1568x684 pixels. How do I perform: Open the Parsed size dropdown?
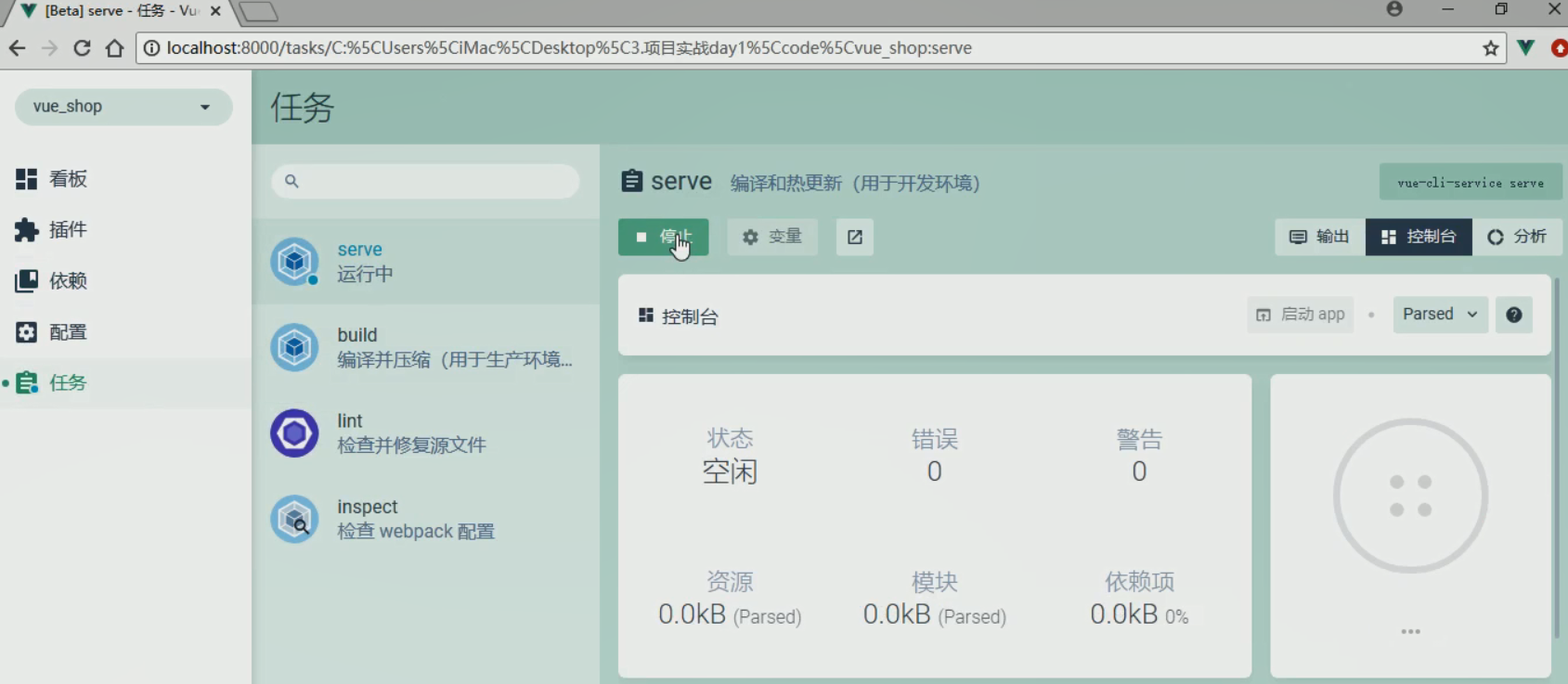click(1440, 315)
